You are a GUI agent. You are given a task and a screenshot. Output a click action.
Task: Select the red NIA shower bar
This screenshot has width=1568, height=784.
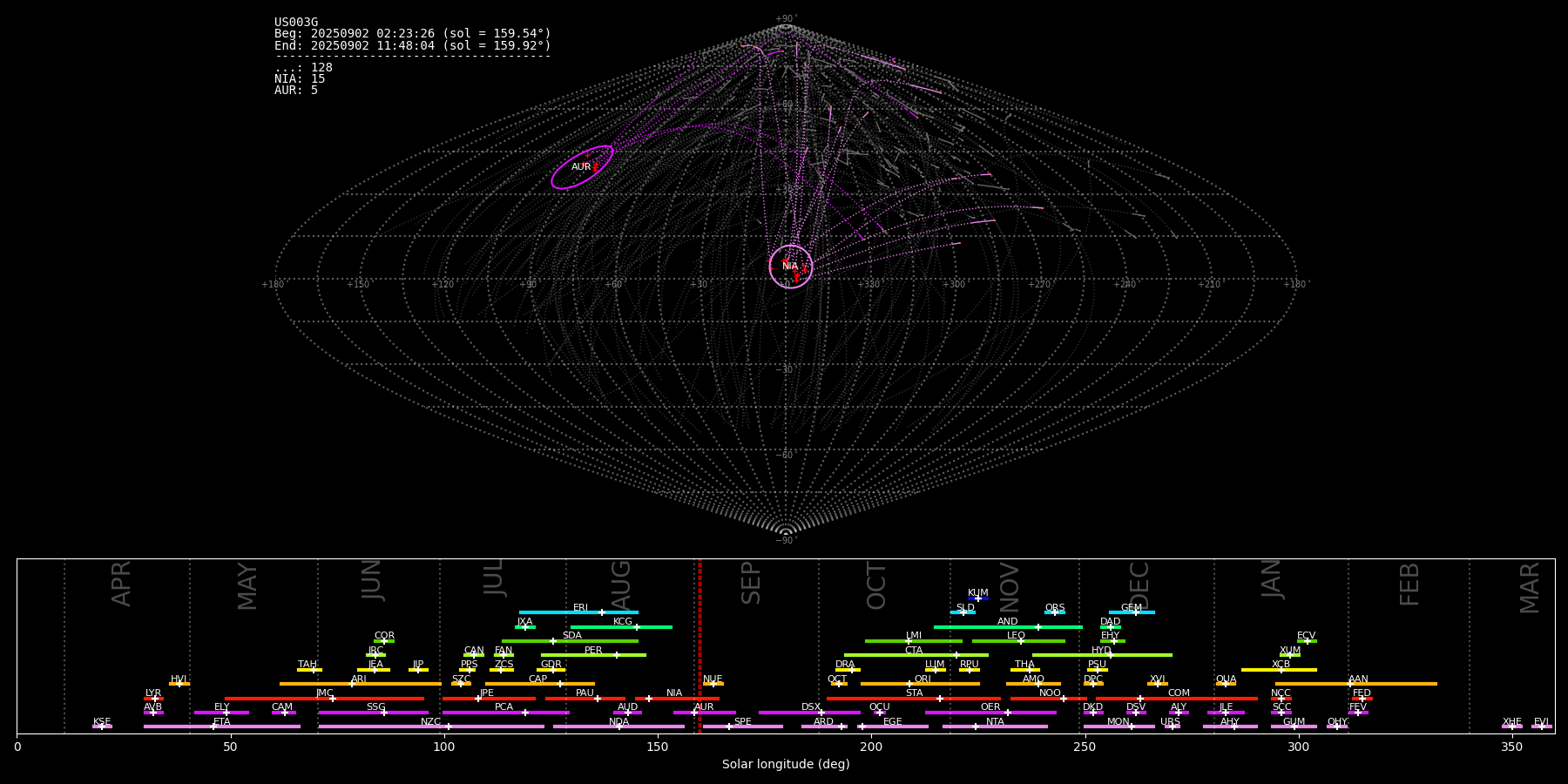677,698
